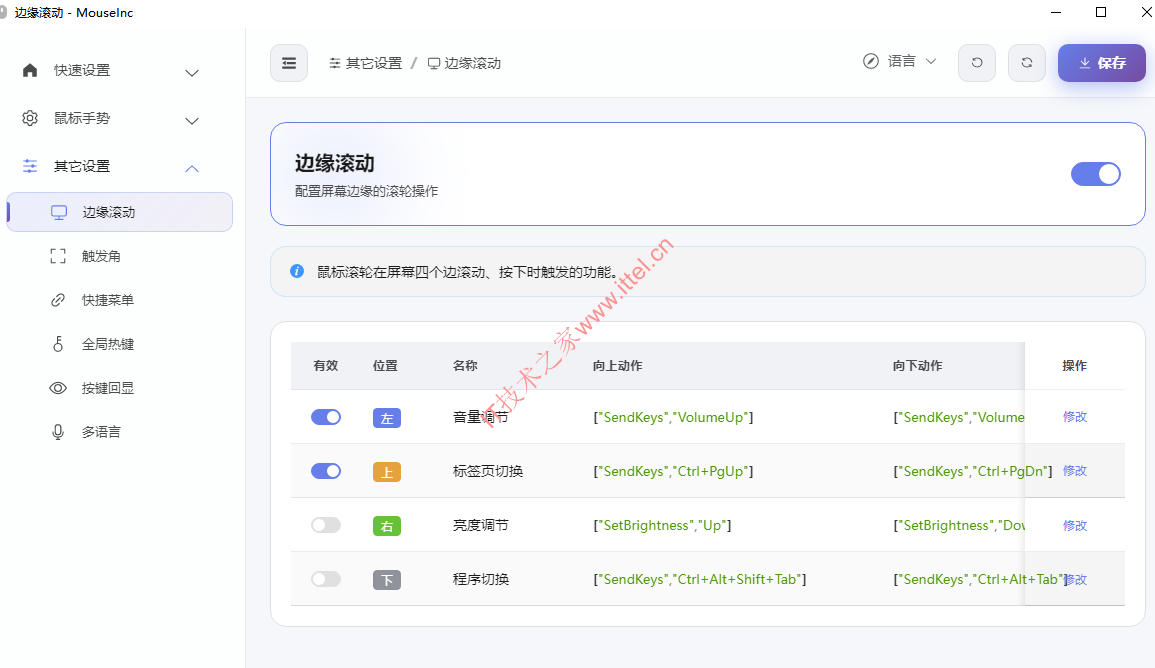Click 修改 for the 音量调节 row
Screen dimensions: 1155x668
1075,417
